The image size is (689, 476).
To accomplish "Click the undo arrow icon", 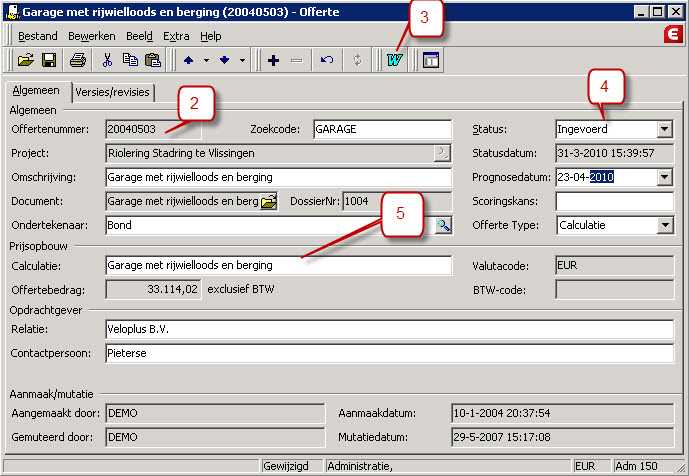I will click(326, 60).
